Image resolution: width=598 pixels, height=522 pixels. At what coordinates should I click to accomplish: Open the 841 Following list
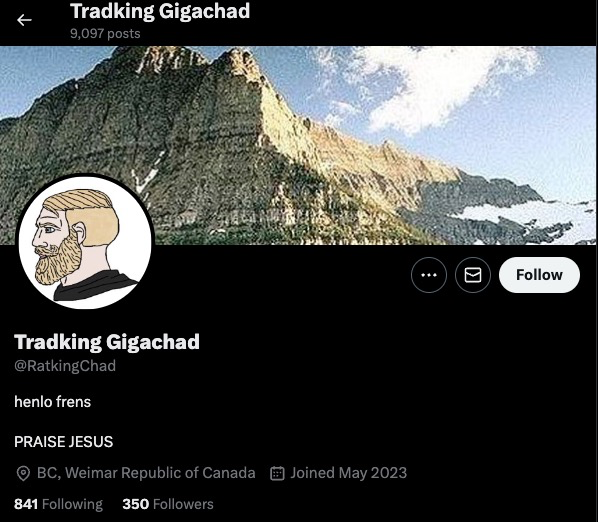[58, 504]
